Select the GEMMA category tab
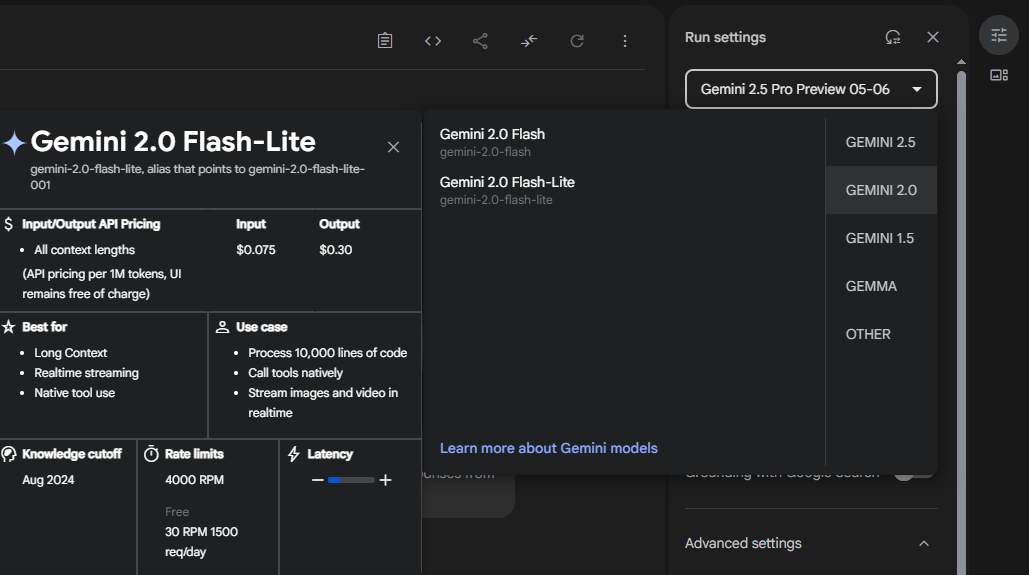The height and width of the screenshot is (575, 1029). pos(881,286)
